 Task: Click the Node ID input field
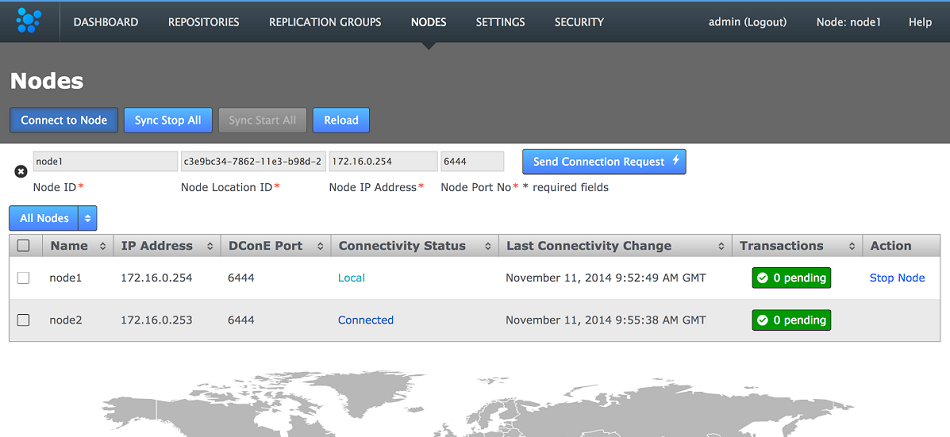(105, 161)
